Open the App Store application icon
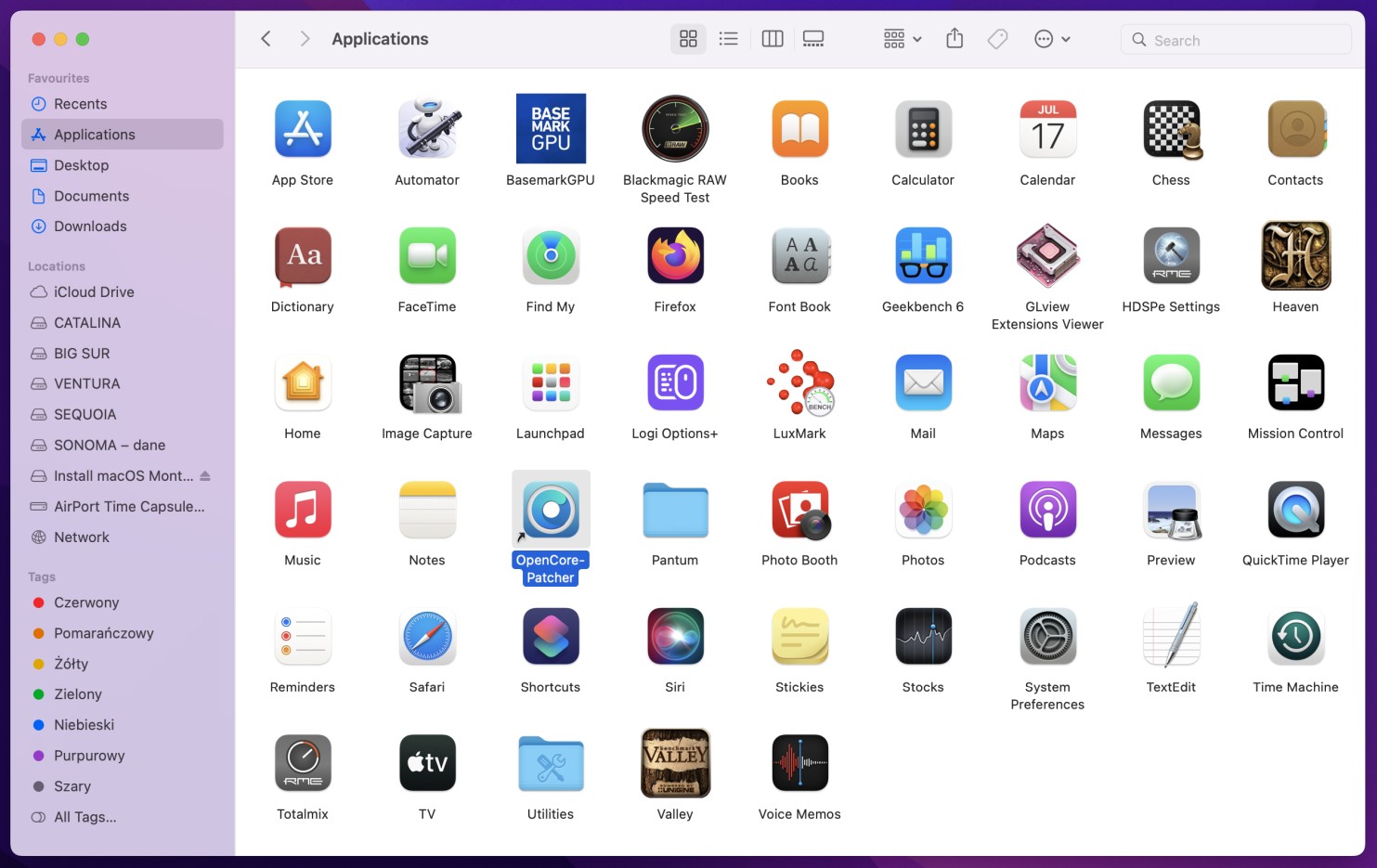Image resolution: width=1377 pixels, height=868 pixels. [x=303, y=129]
